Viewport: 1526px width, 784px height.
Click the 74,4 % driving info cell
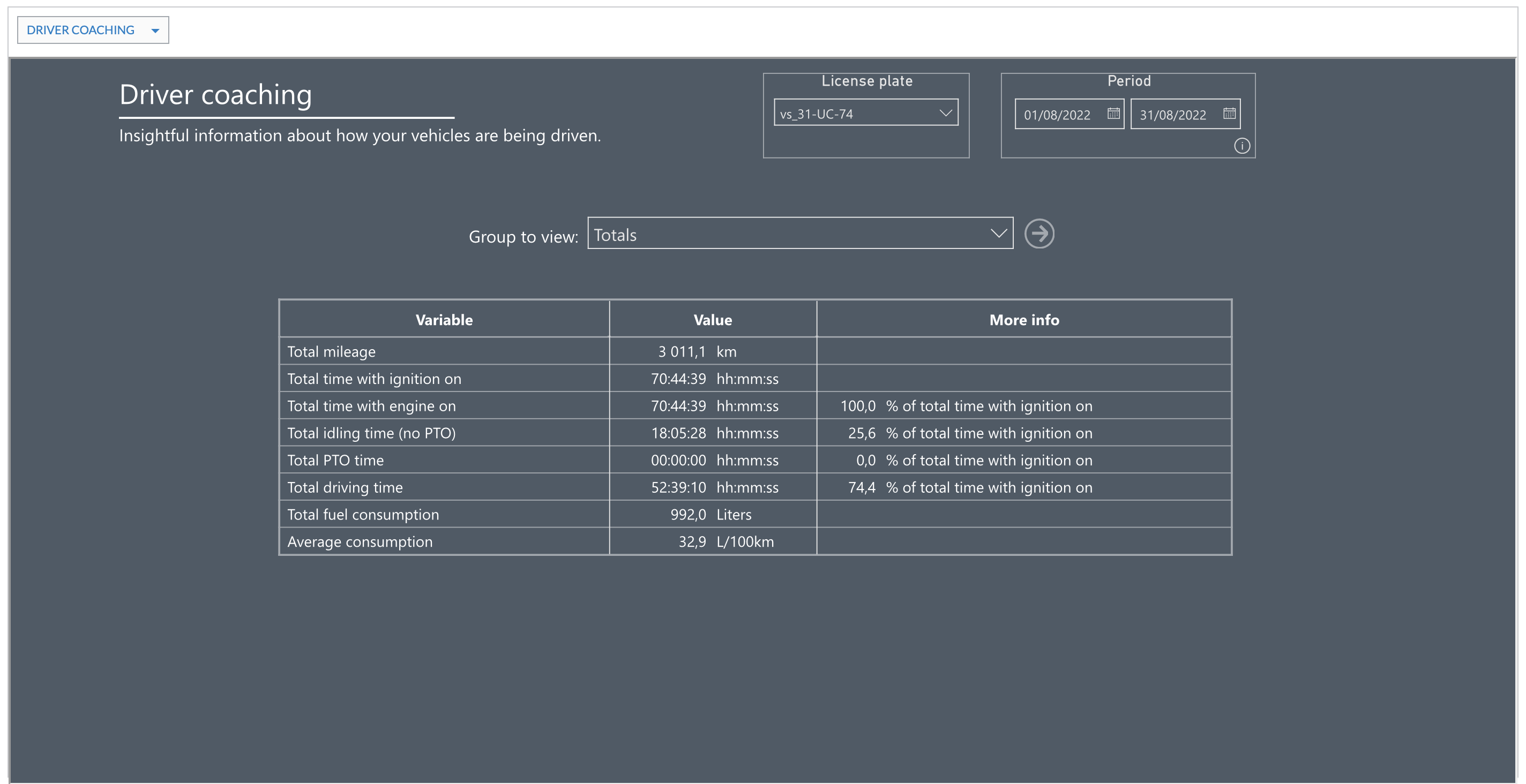970,488
